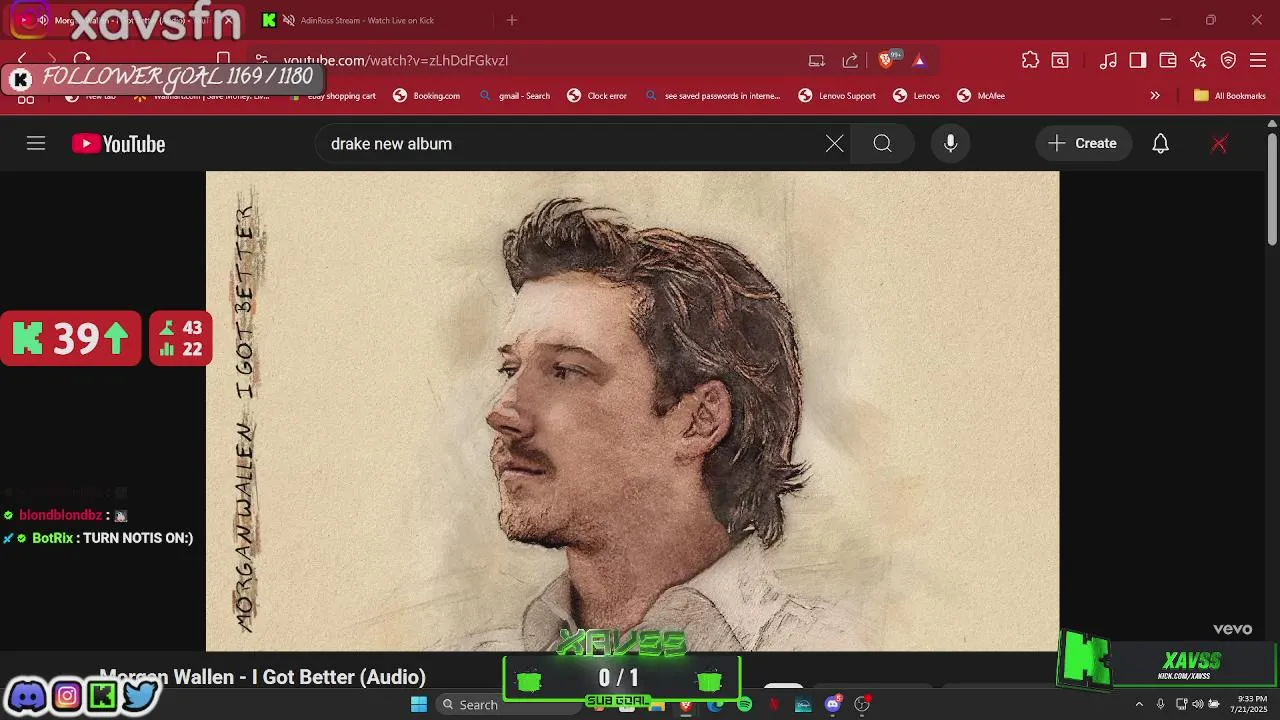Toggle microphone icon in system tray
1280x720 pixels.
click(x=1160, y=705)
